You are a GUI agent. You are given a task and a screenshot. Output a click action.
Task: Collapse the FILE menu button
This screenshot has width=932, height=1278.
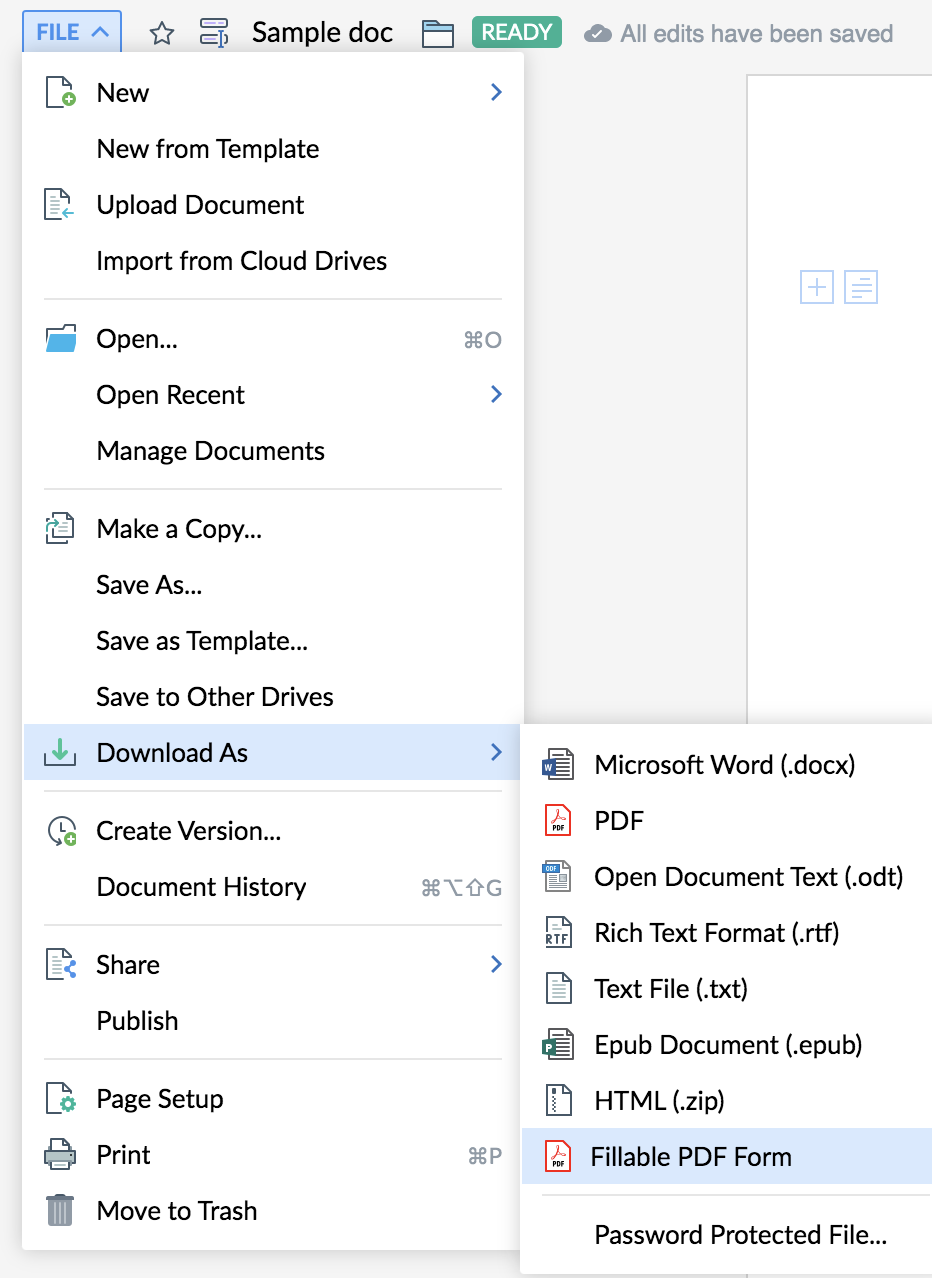tap(72, 32)
